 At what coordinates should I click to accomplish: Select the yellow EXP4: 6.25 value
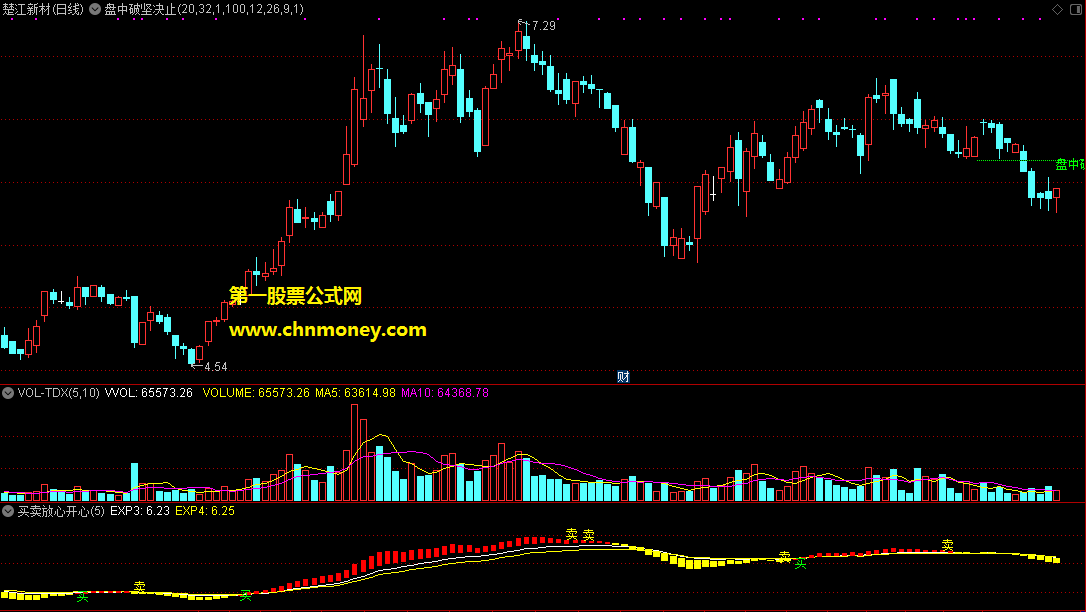click(205, 511)
